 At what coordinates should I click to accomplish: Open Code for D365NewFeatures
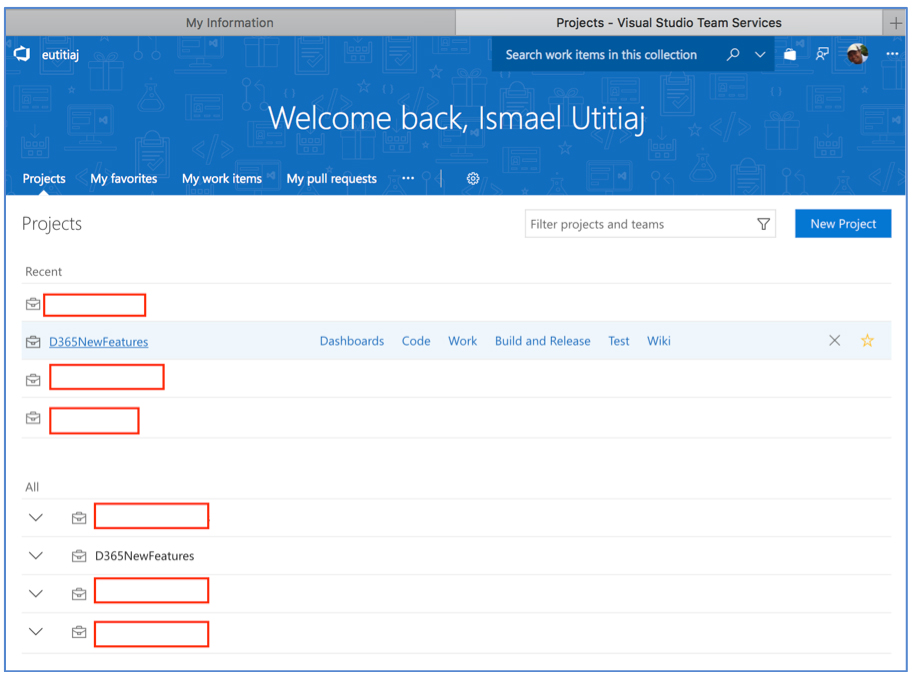click(x=416, y=341)
